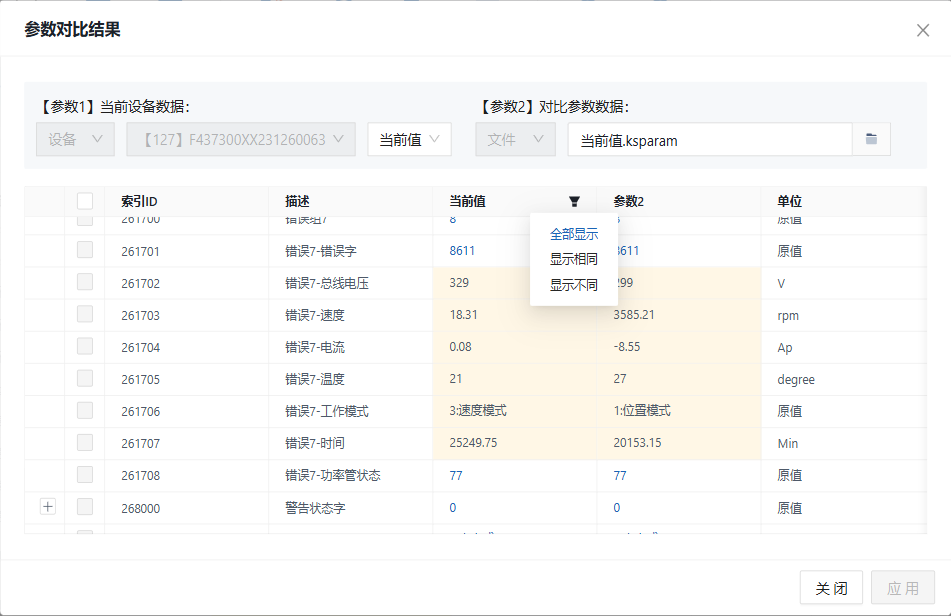Check the checkbox for row 261705

click(85, 378)
